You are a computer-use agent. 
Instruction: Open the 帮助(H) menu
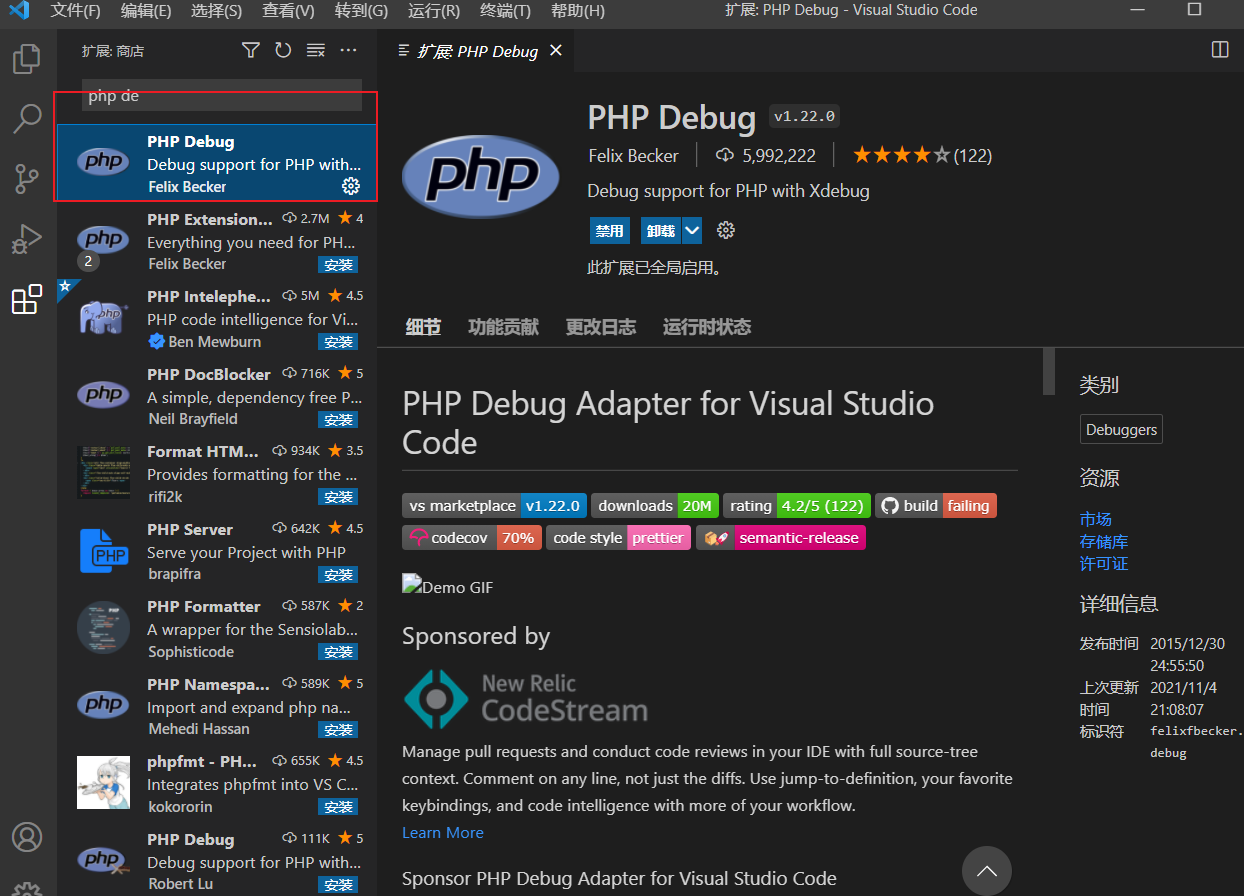tap(578, 11)
